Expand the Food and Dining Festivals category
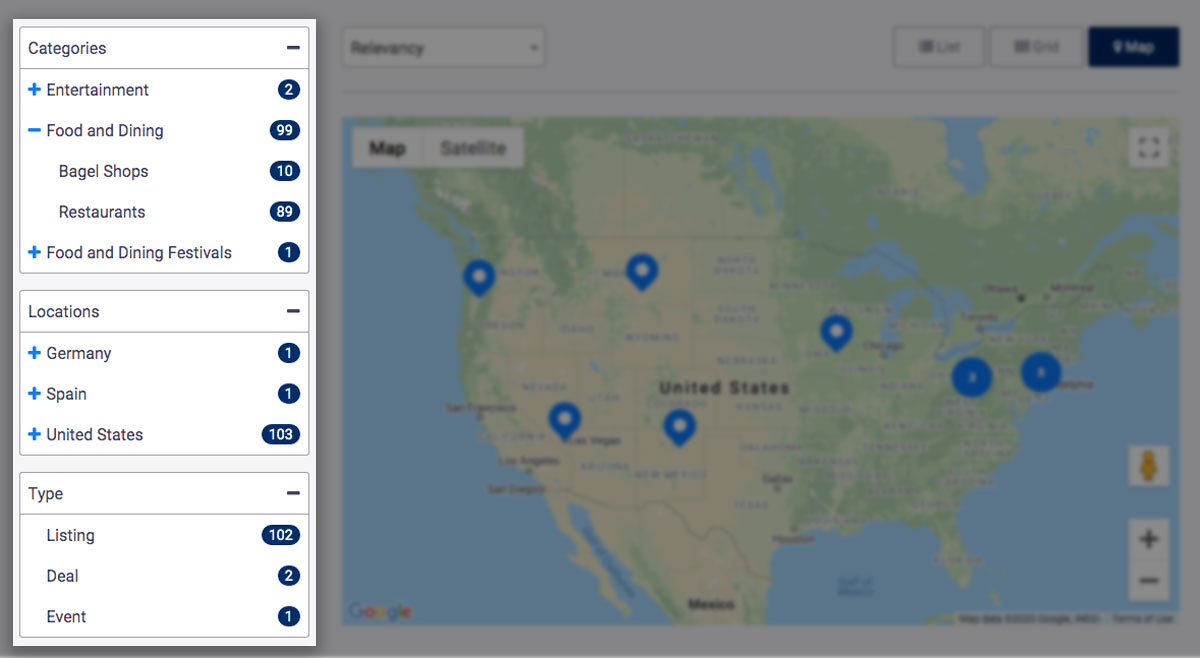This screenshot has height=658, width=1200. point(34,253)
